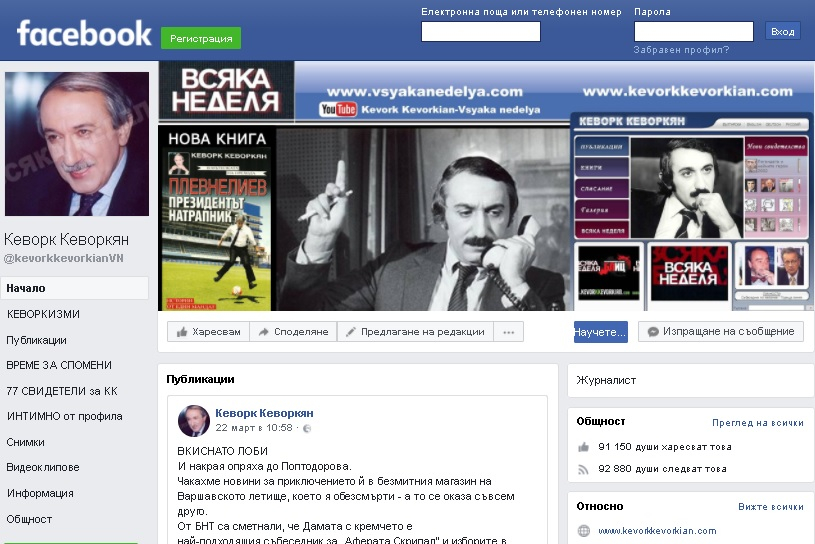This screenshot has width=815, height=544.
Task: Open the Видеоклипове sidebar tab
Action: click(x=43, y=467)
